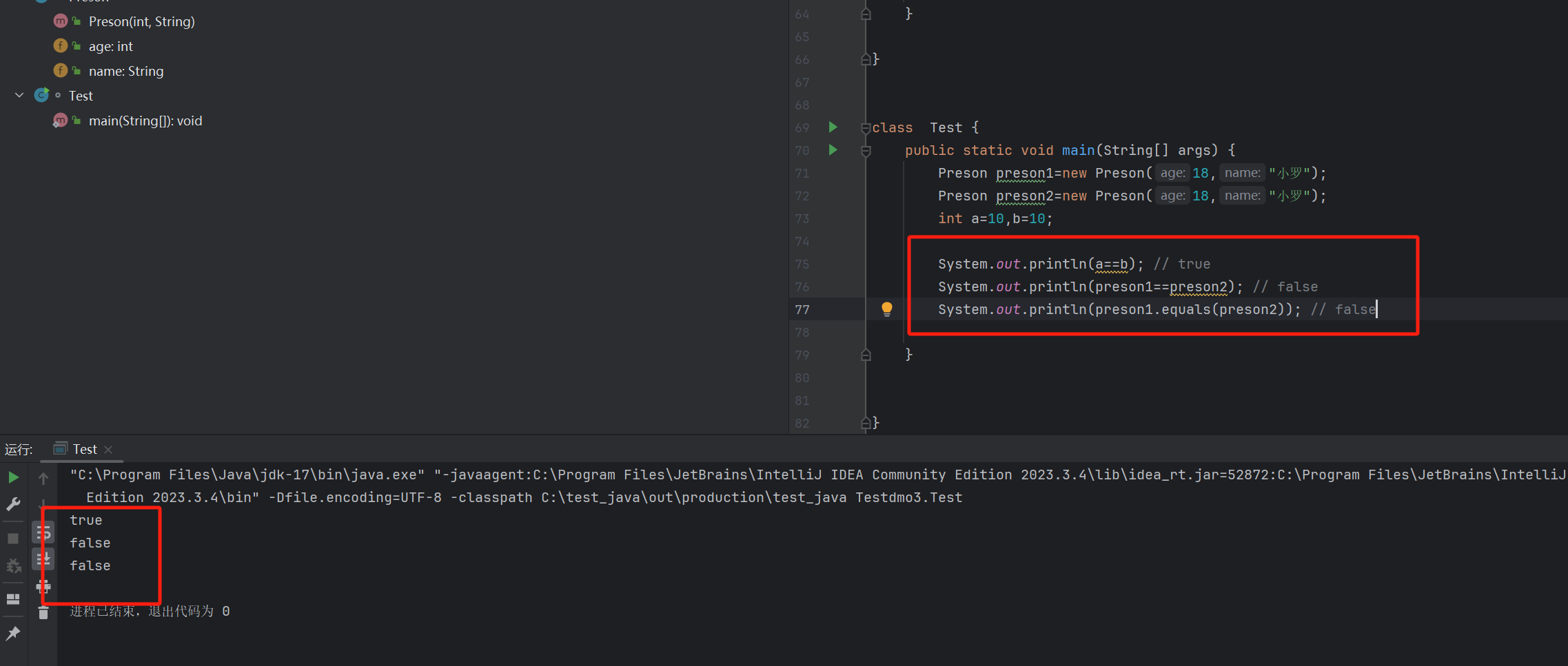Screen dimensions: 1568x666
Task: Click 'age:' parameter hint on line 71
Action: point(1172,173)
